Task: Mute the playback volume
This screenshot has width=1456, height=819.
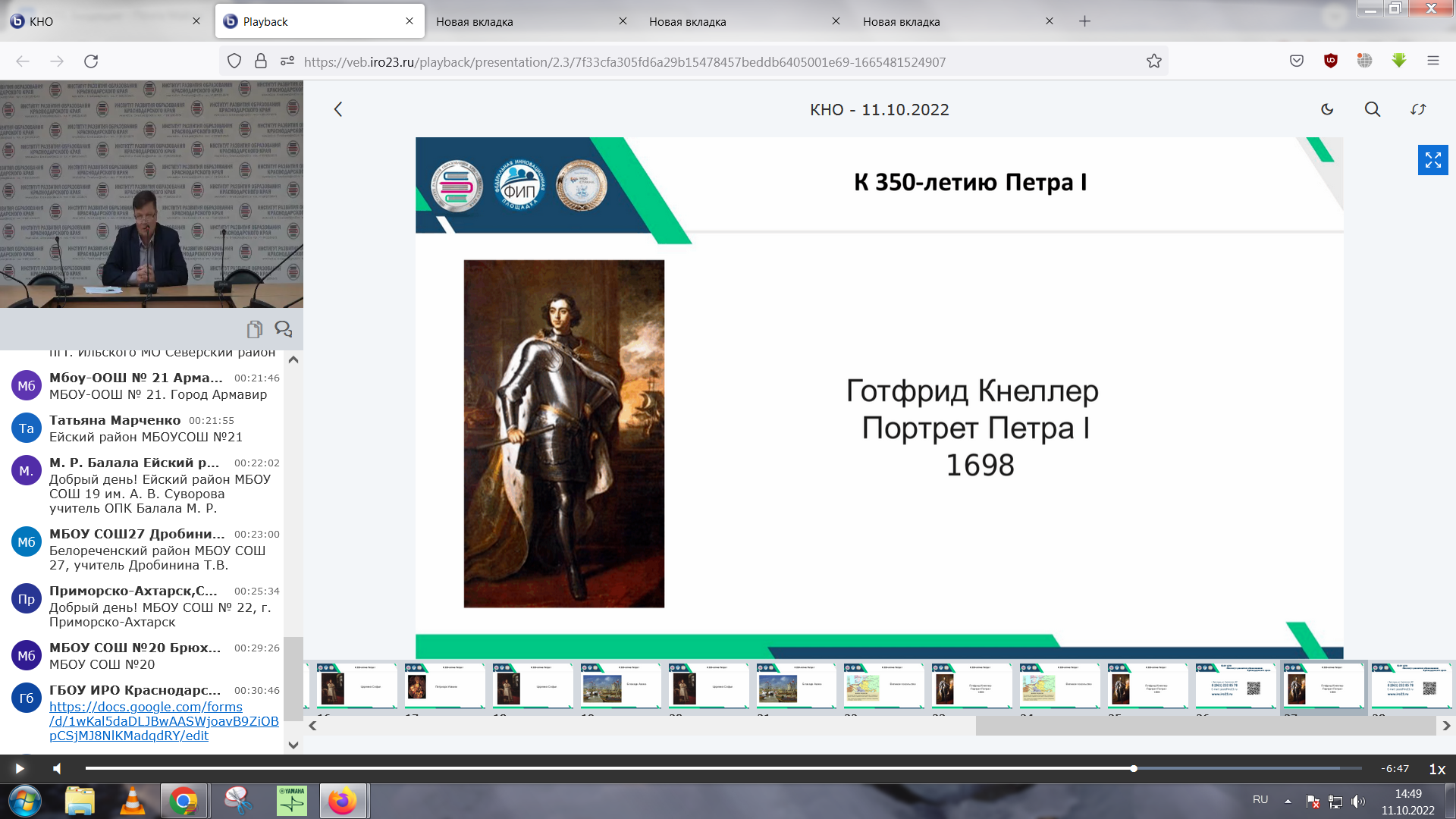Action: click(x=57, y=769)
